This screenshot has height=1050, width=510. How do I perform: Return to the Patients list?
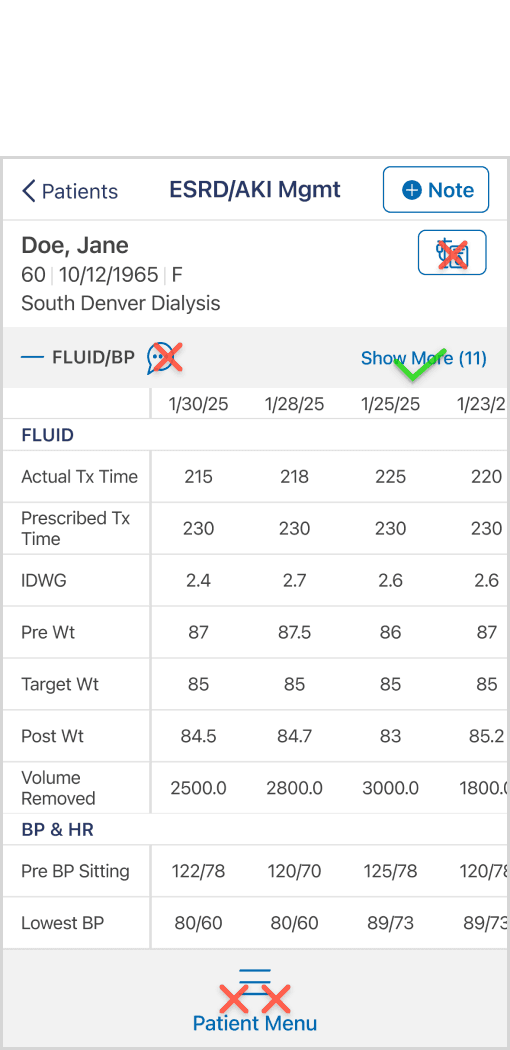click(x=70, y=191)
